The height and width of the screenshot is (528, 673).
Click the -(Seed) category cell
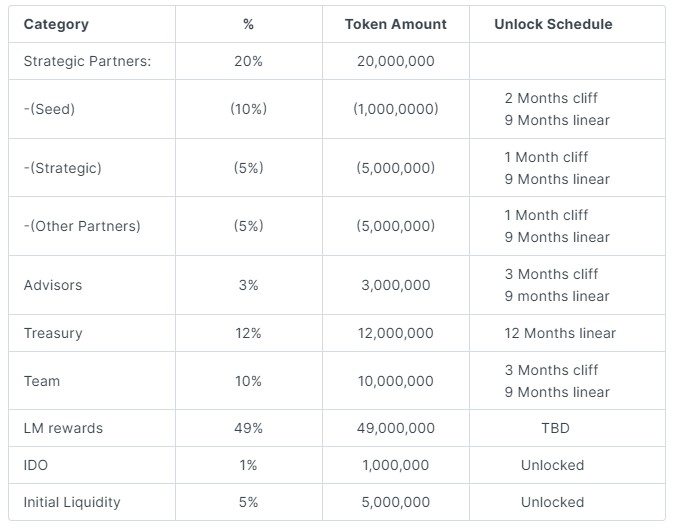(x=49, y=109)
